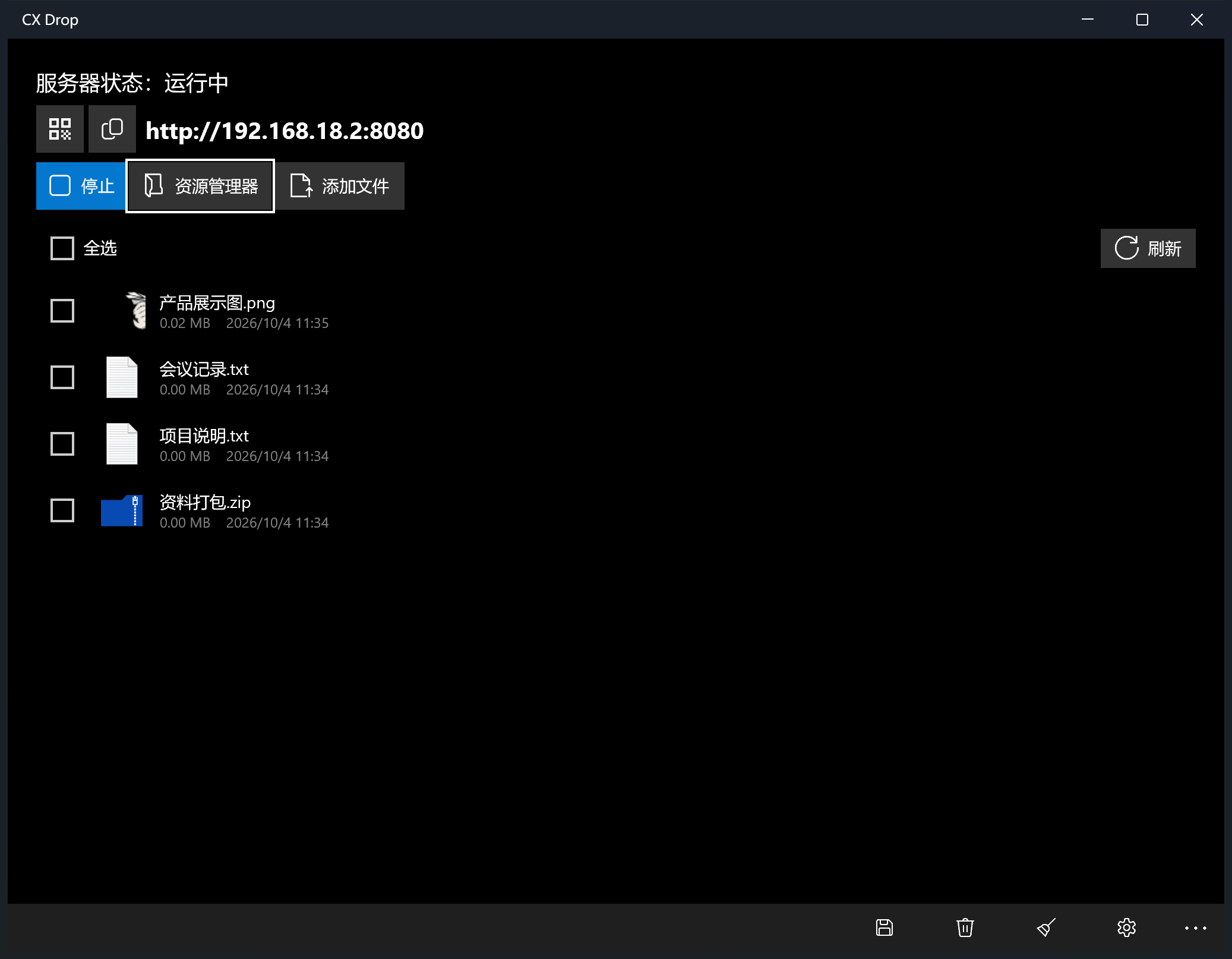The image size is (1232, 959).
Task: Open the 产品展示图.png image thumbnail
Action: [x=137, y=310]
